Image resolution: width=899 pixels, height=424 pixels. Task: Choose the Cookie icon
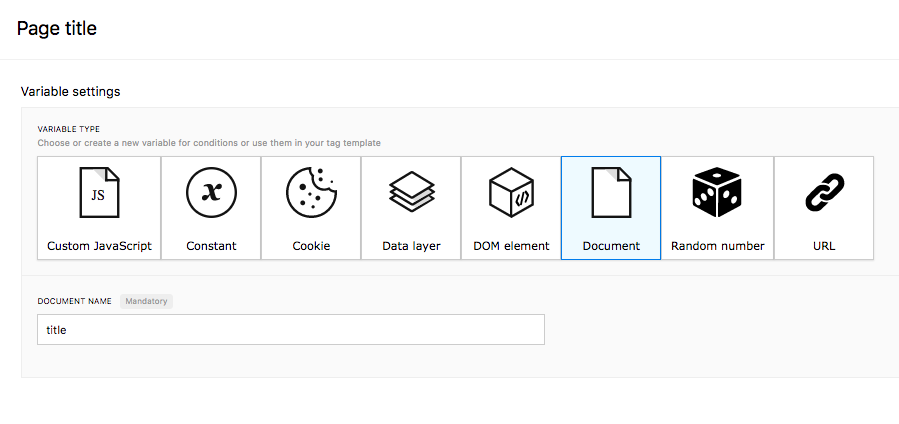311,193
